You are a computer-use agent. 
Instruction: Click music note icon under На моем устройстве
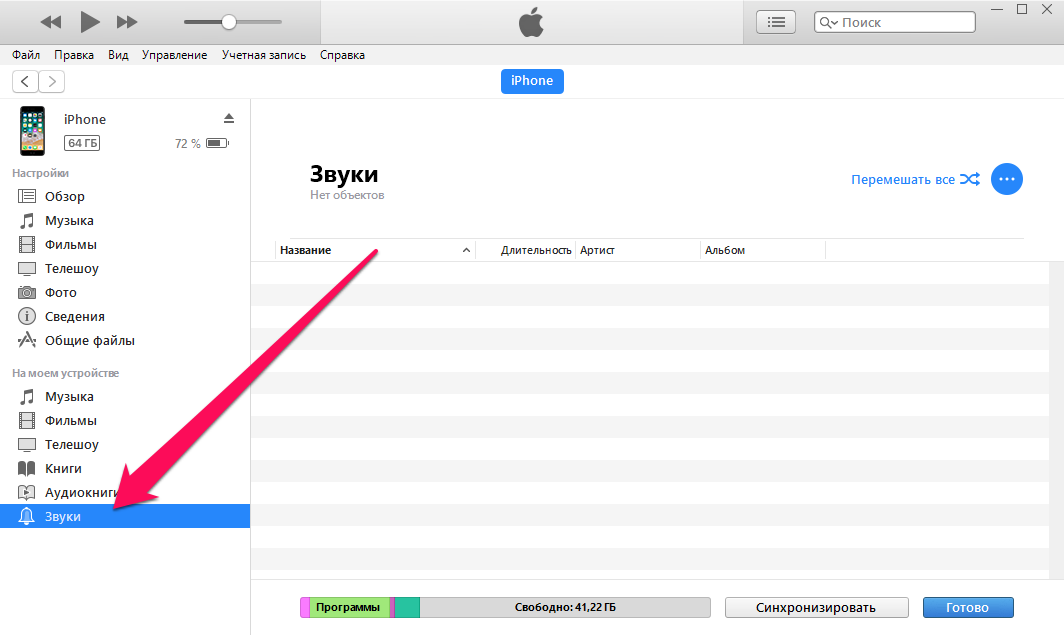coord(26,396)
